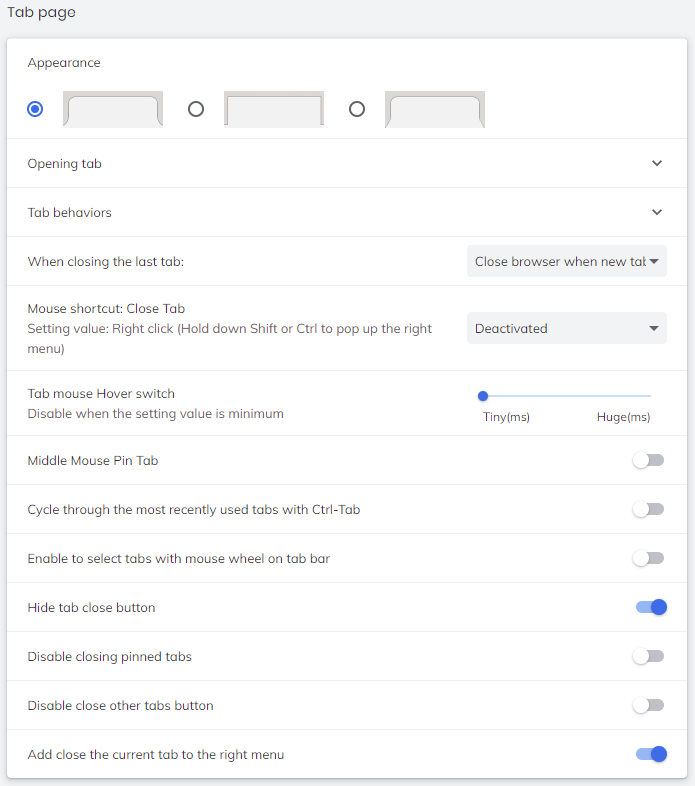Open the Deactivated mouse shortcut dropdown
Viewport: 695px width, 786px height.
pyautogui.click(x=566, y=328)
